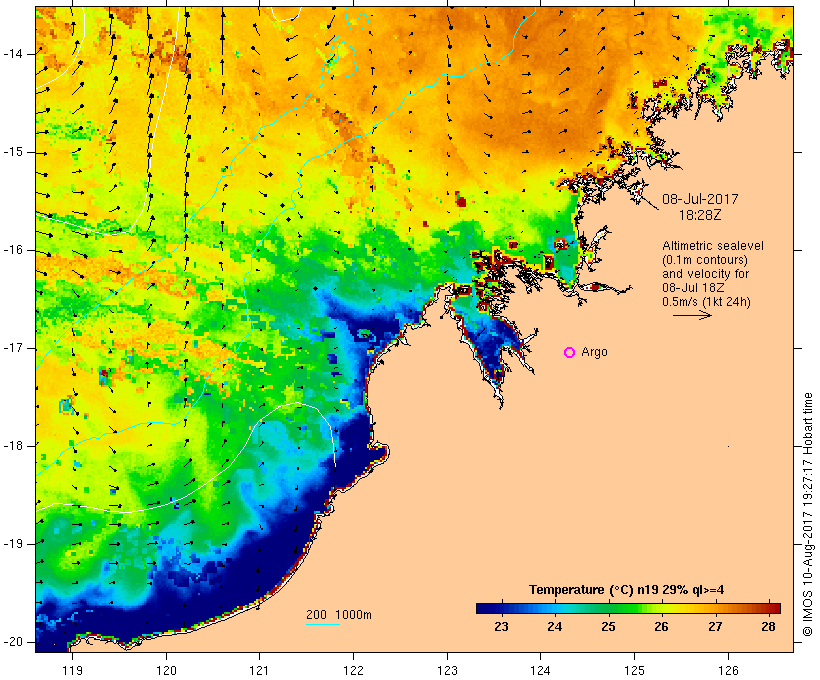Click the colorbar at 28 degrees dark red
The width and height of the screenshot is (820, 680).
768,608
